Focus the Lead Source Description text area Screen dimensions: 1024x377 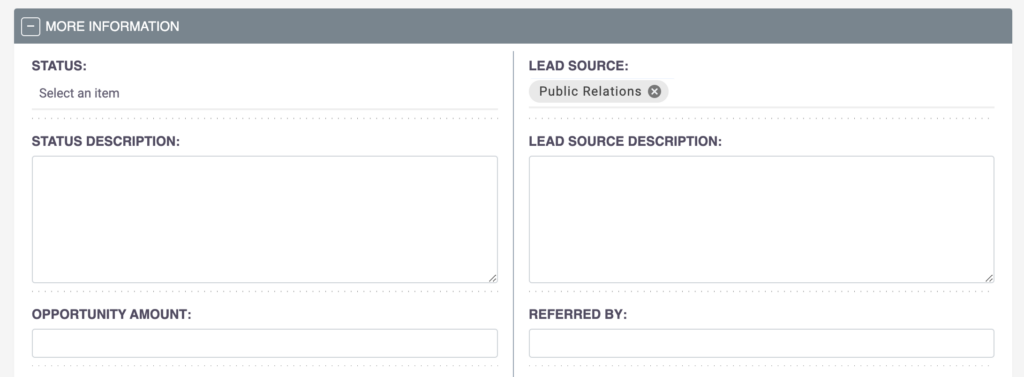point(761,219)
